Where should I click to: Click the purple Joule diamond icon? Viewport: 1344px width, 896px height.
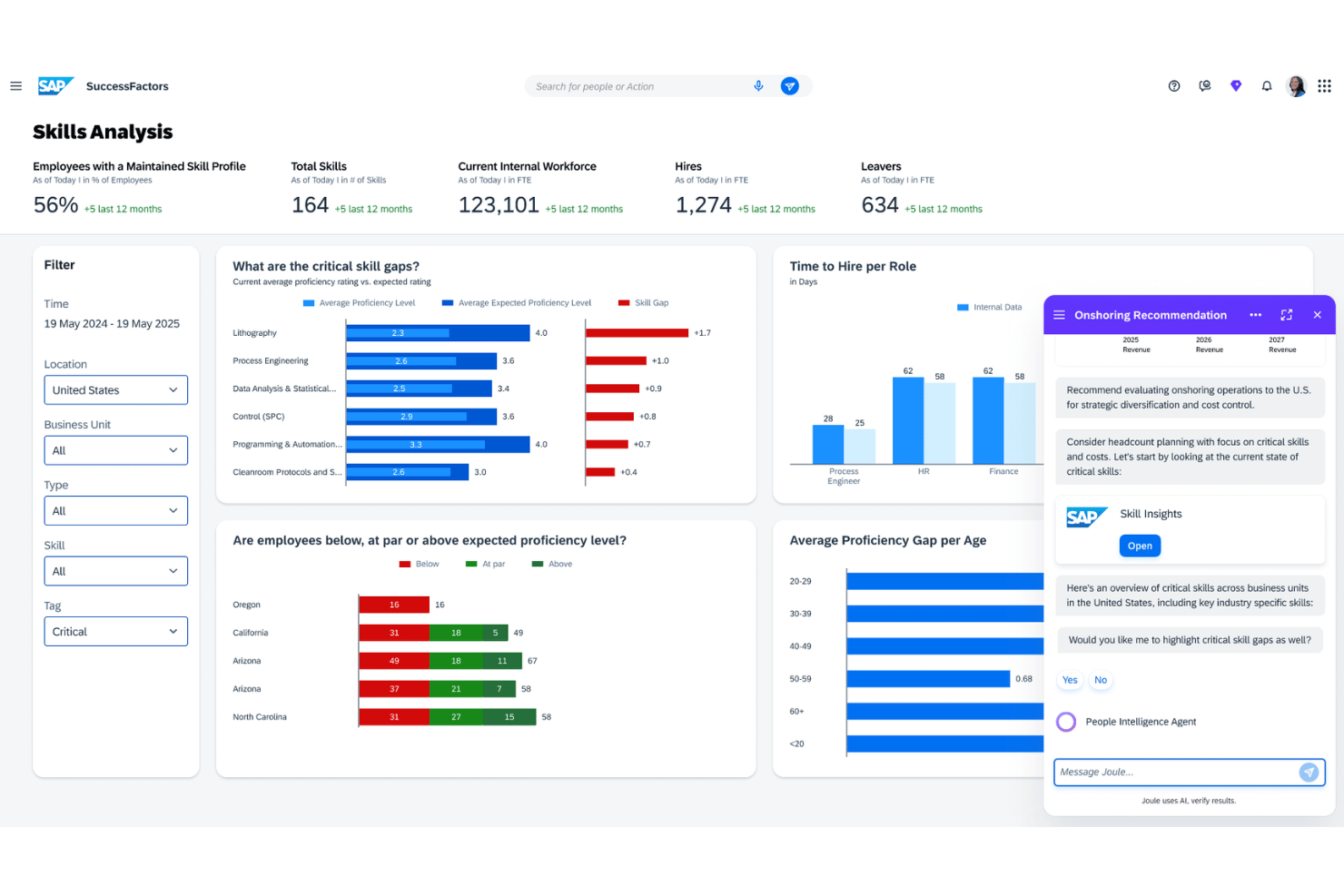tap(1236, 86)
